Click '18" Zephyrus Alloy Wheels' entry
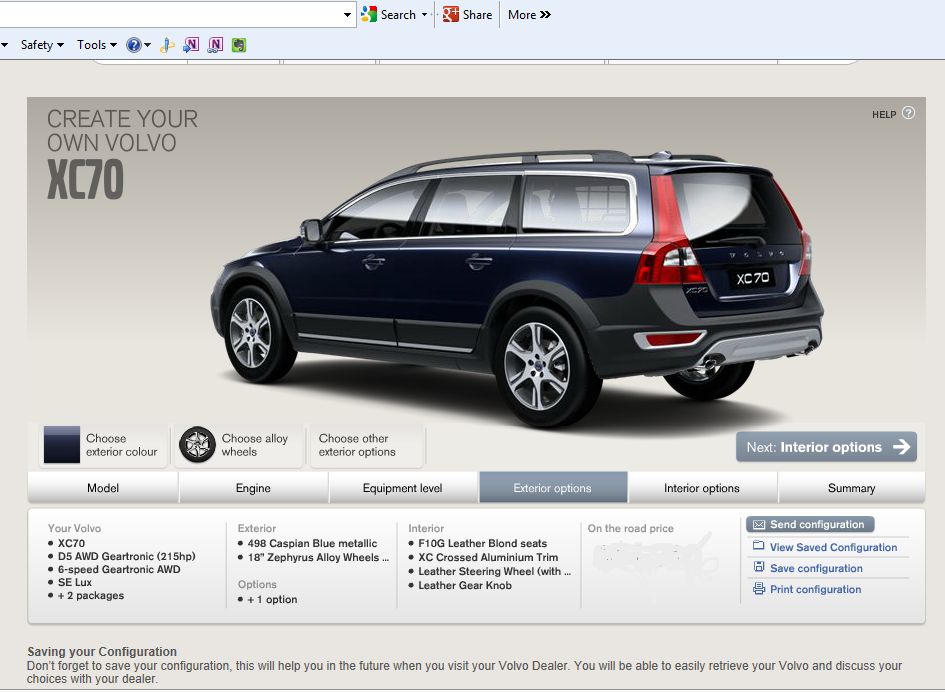945x692 pixels. 318,558
